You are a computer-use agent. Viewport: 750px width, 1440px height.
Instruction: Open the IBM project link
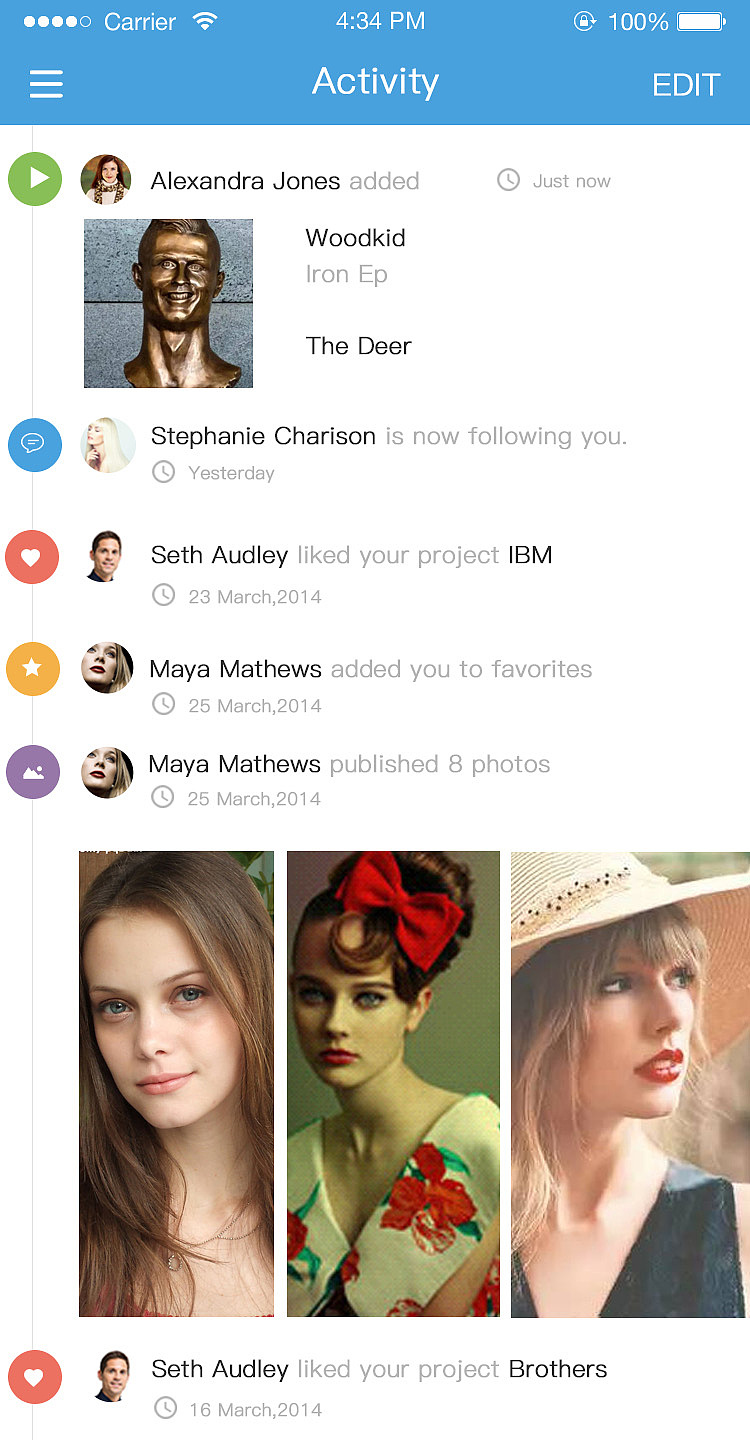click(530, 555)
